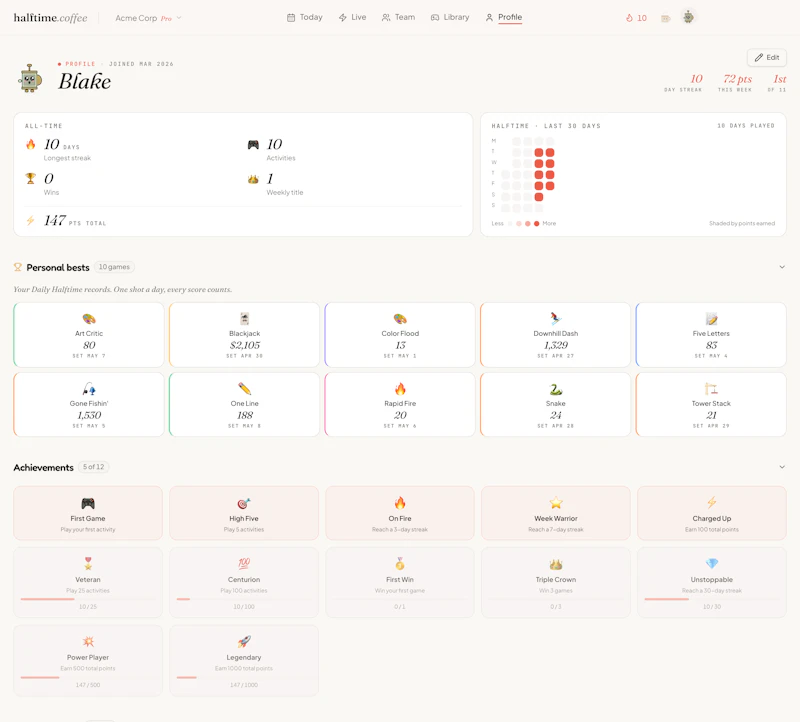Click the Edit profile button

point(767,58)
